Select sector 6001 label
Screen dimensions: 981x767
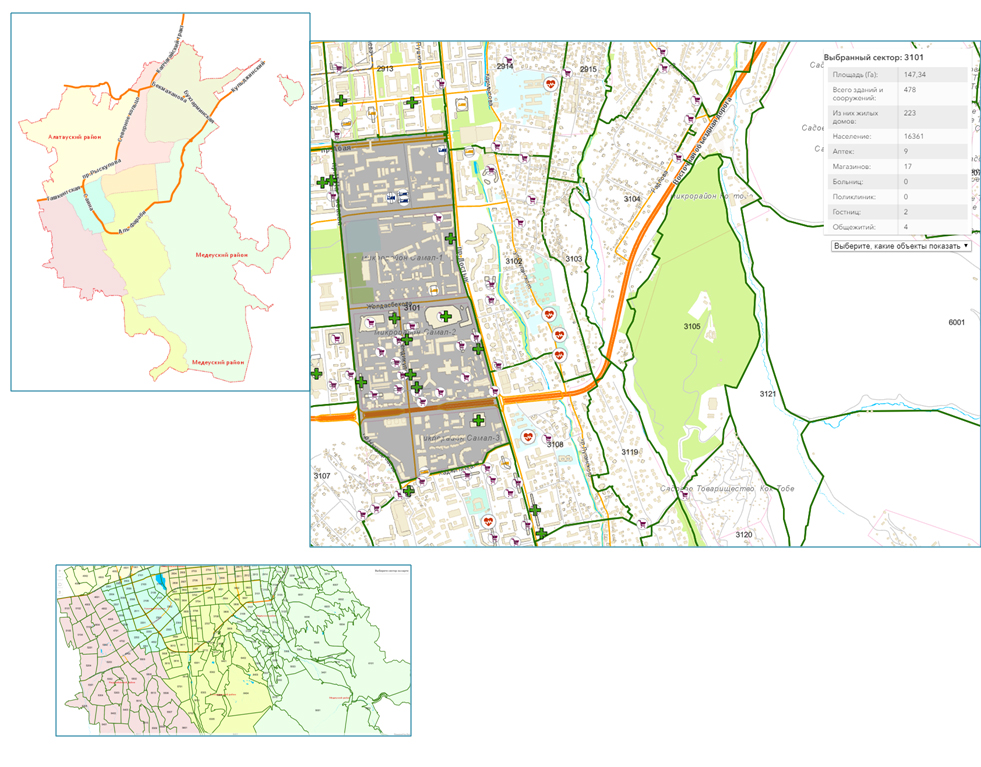957,323
